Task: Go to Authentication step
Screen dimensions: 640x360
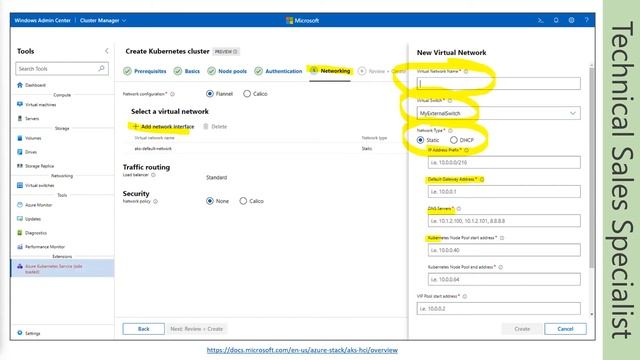Action: point(278,71)
